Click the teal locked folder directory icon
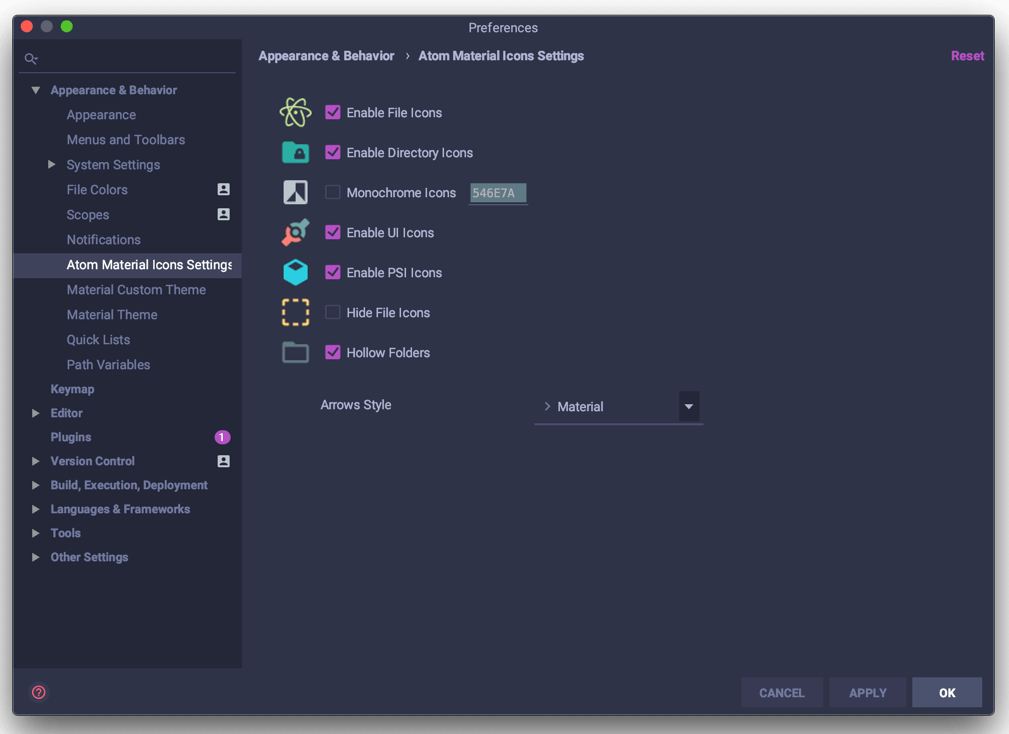This screenshot has height=734, width=1009. (x=295, y=152)
